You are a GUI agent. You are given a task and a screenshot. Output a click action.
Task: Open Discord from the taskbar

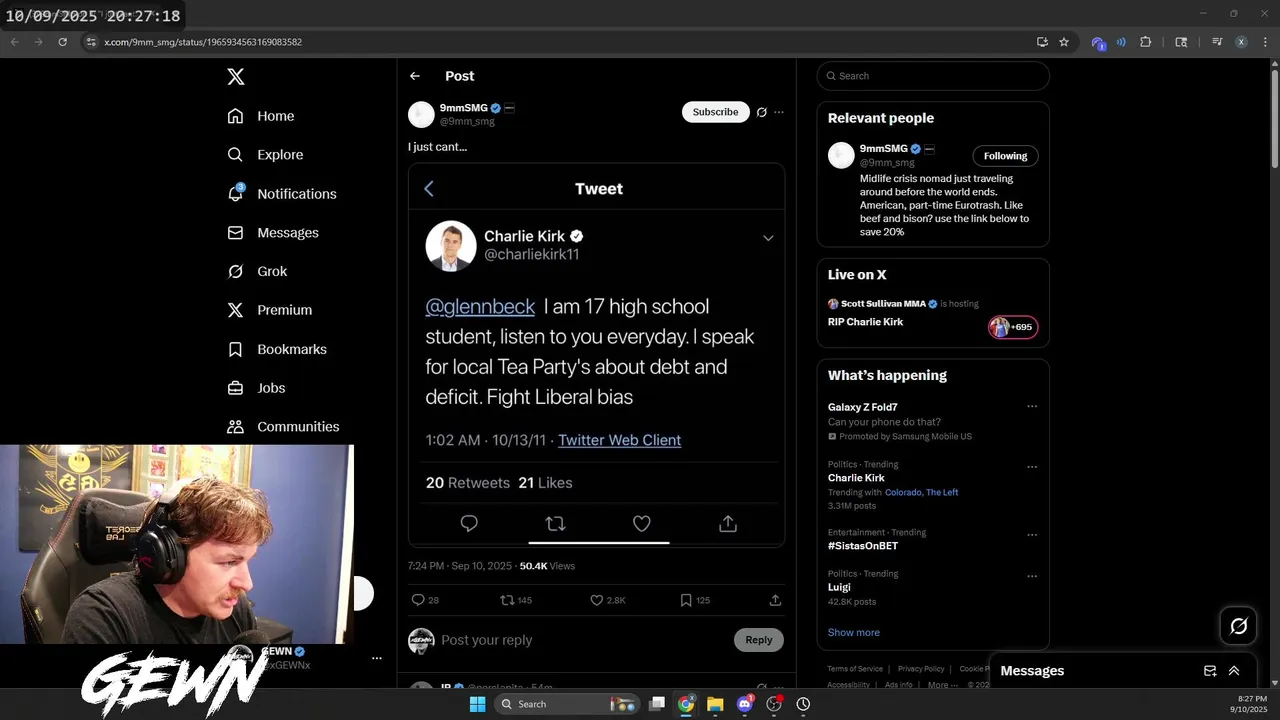[744, 704]
